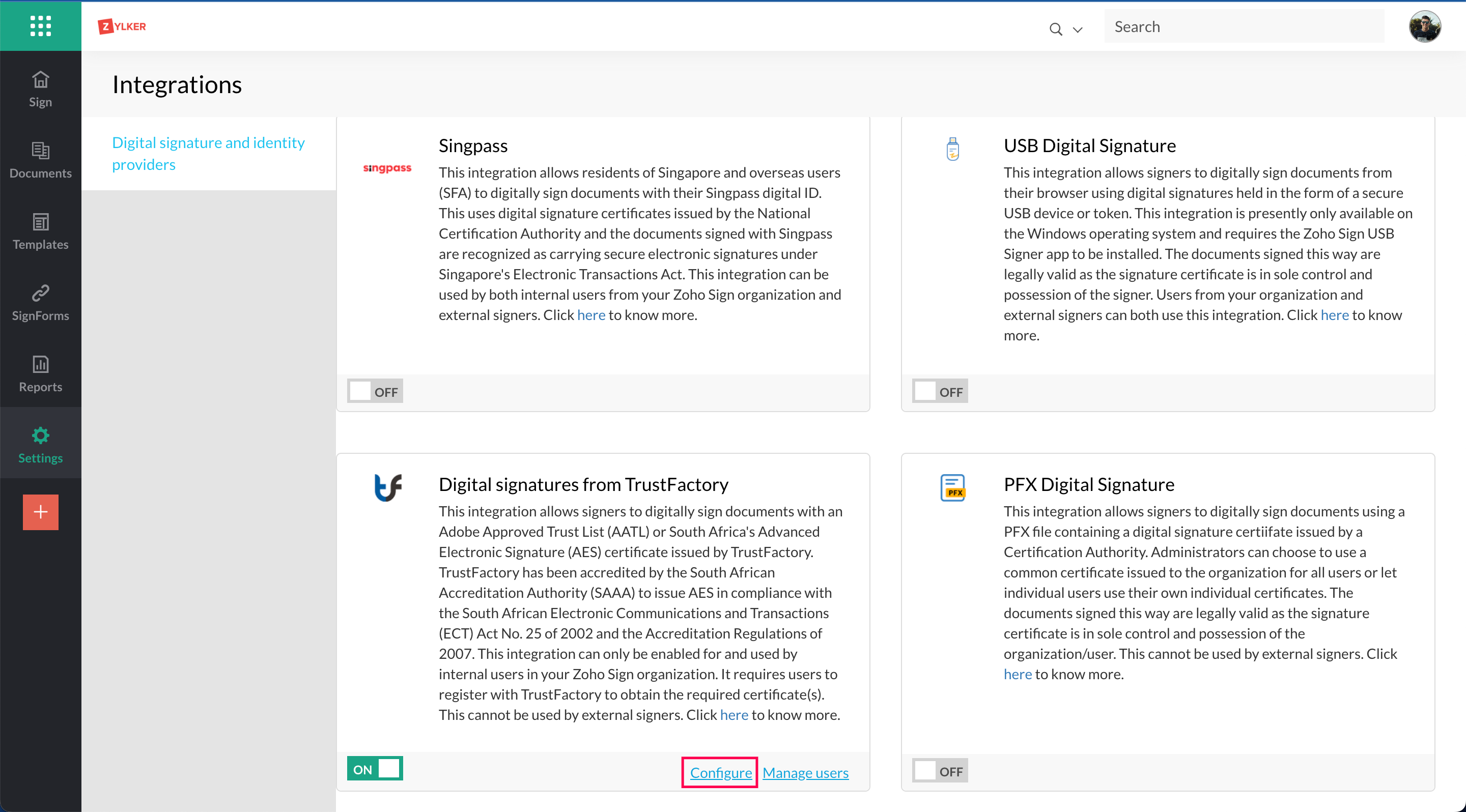The height and width of the screenshot is (812, 1466).
Task: Open SignForms section in sidebar
Action: pyautogui.click(x=40, y=302)
